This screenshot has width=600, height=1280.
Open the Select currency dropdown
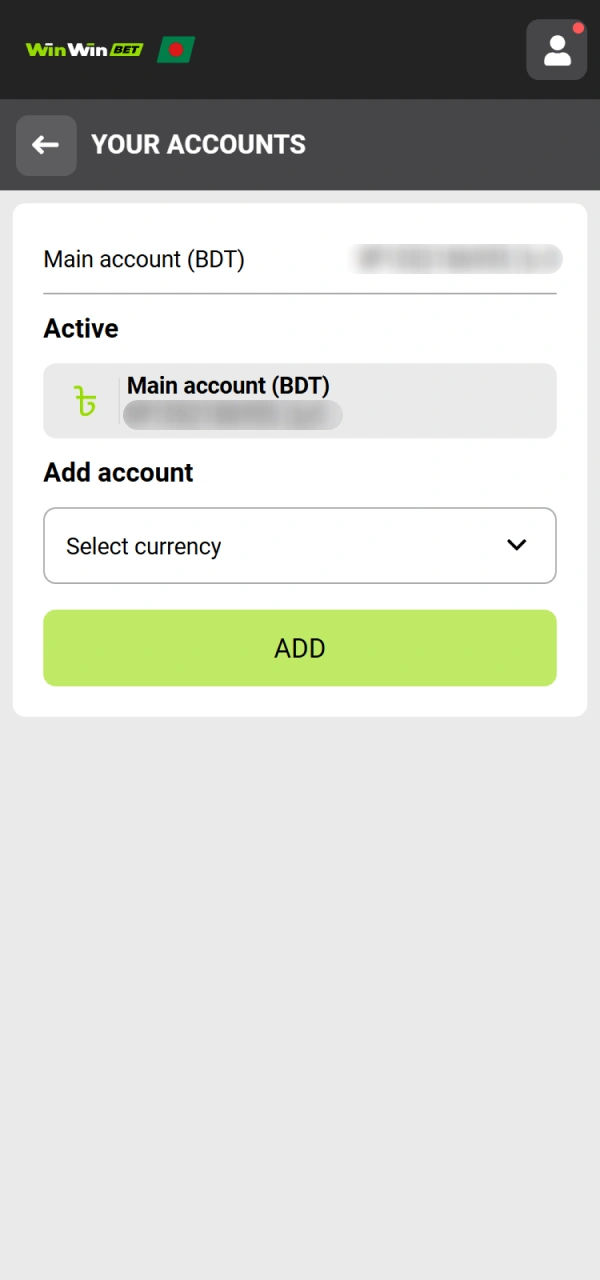coord(300,545)
